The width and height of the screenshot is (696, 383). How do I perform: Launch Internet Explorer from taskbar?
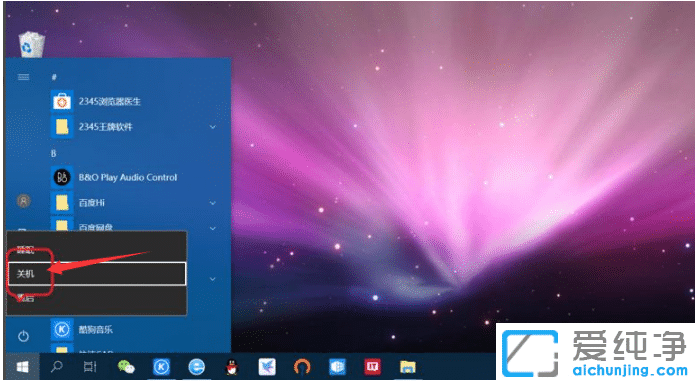tap(196, 367)
